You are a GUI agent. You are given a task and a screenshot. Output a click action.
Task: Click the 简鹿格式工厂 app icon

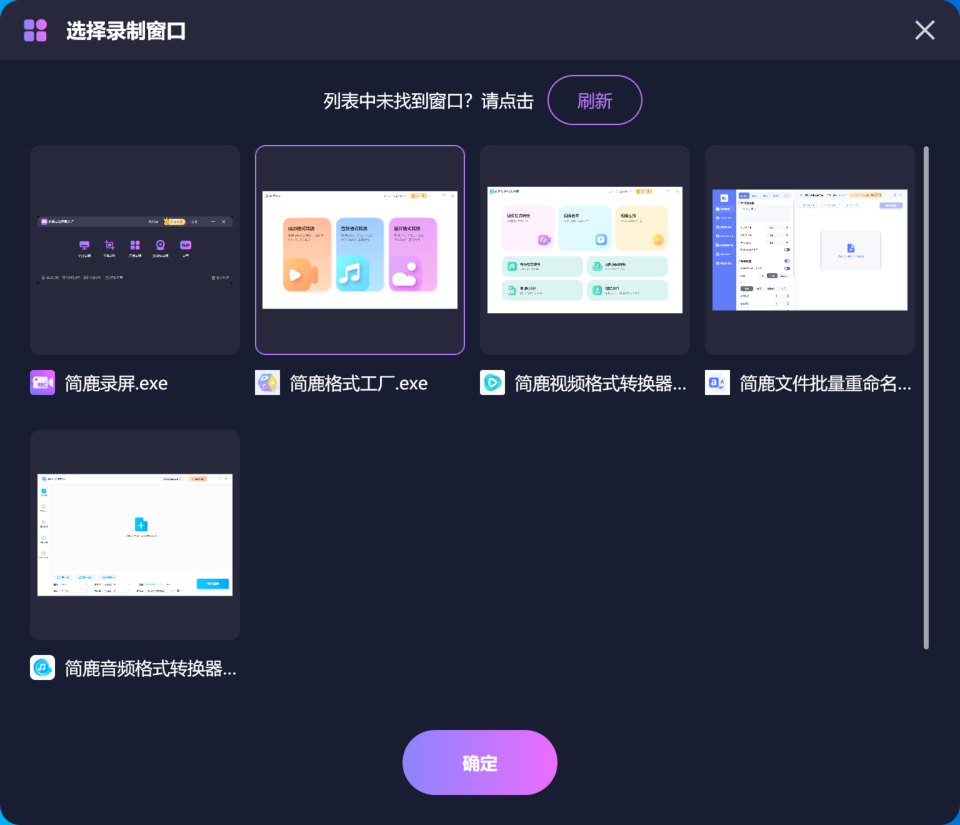(x=267, y=382)
